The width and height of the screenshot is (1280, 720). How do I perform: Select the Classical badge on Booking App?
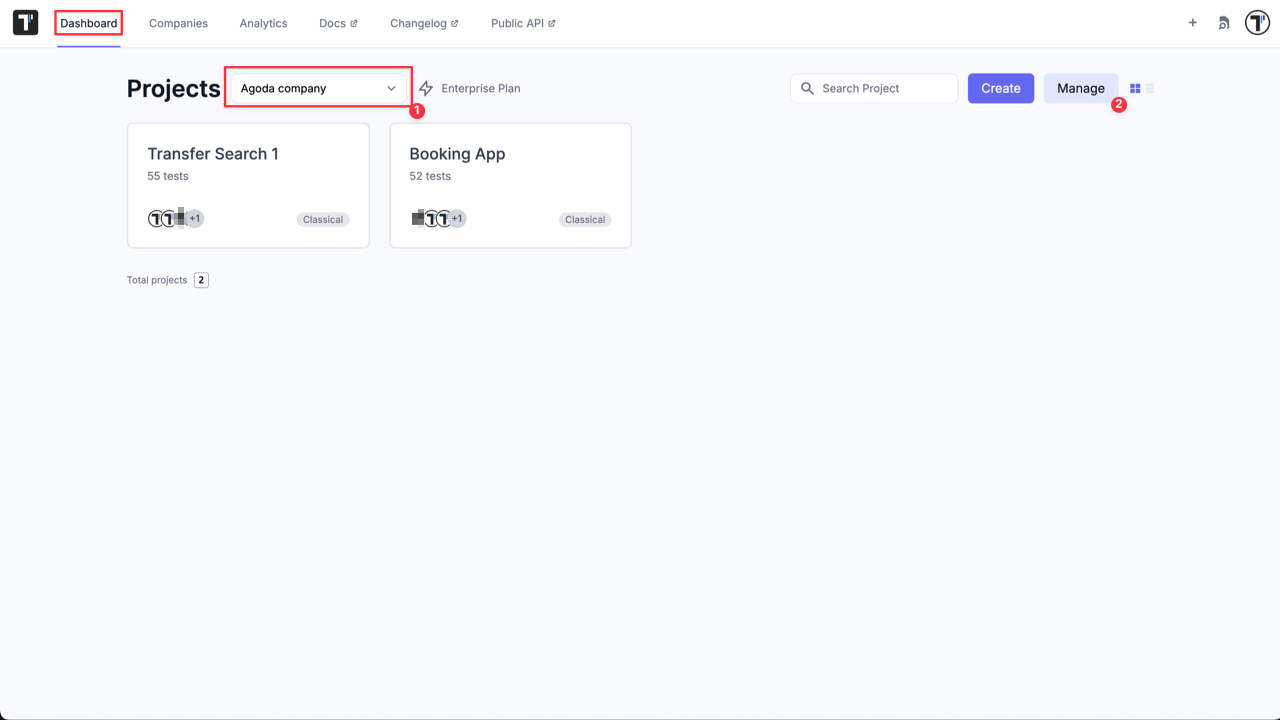click(x=584, y=219)
